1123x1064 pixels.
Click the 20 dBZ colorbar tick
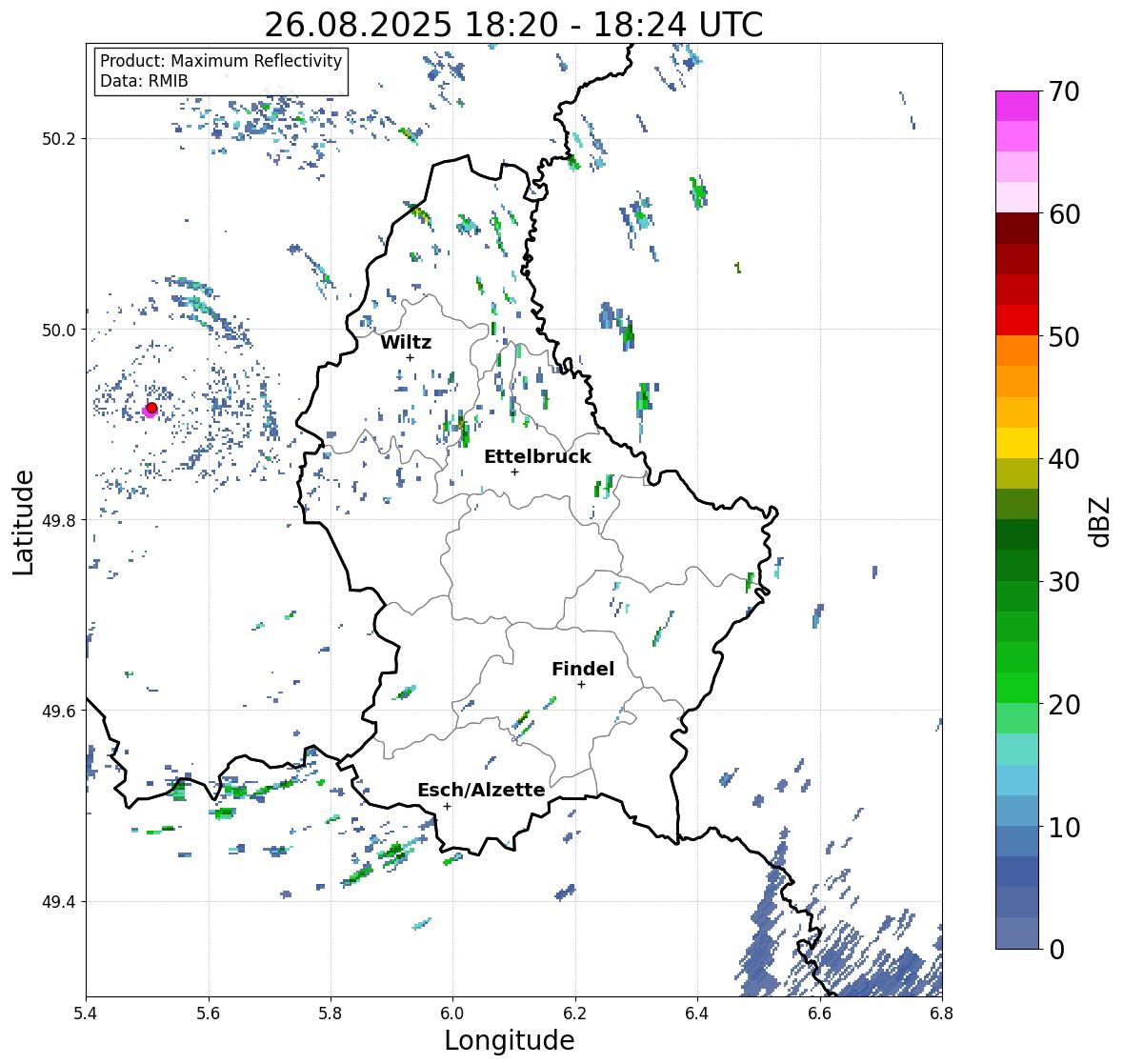1064,705
